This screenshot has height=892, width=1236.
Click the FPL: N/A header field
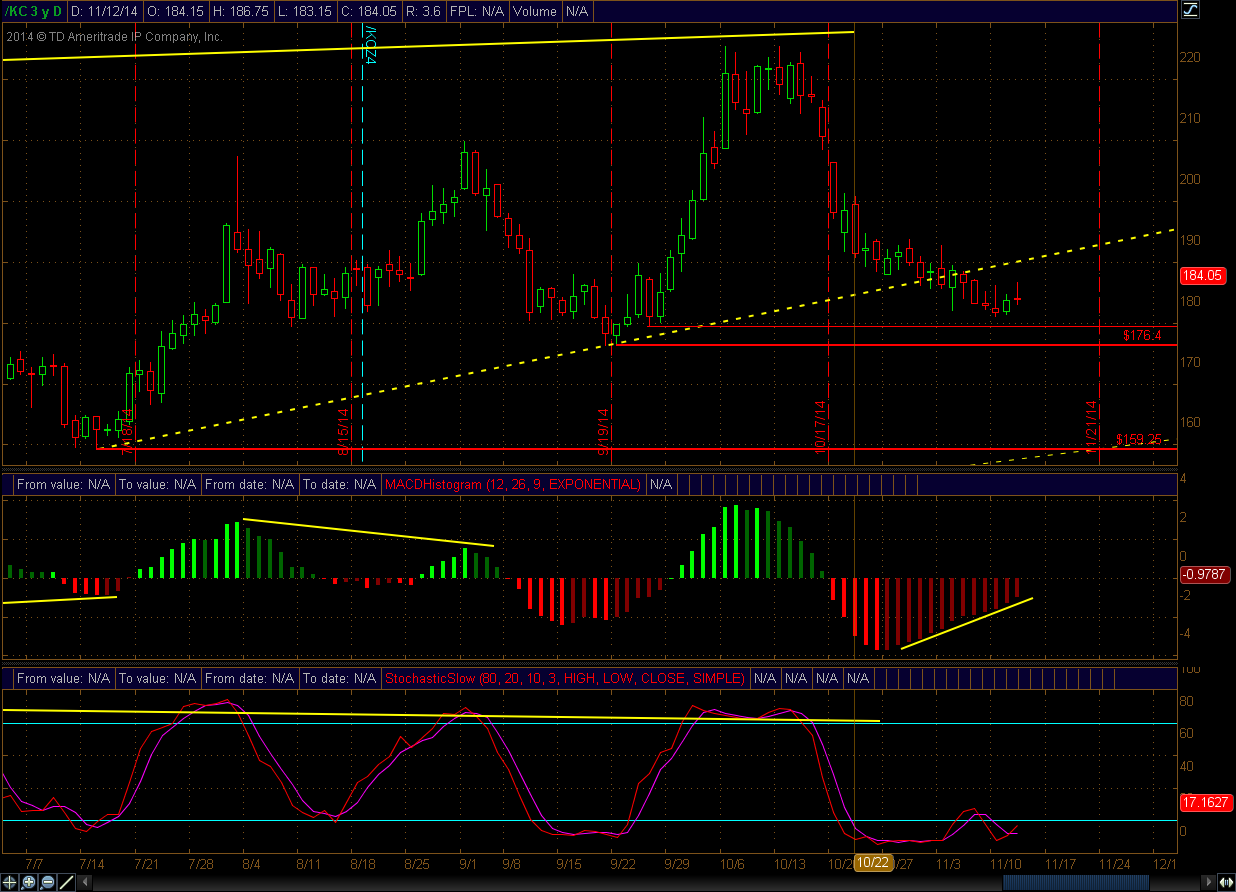click(475, 11)
